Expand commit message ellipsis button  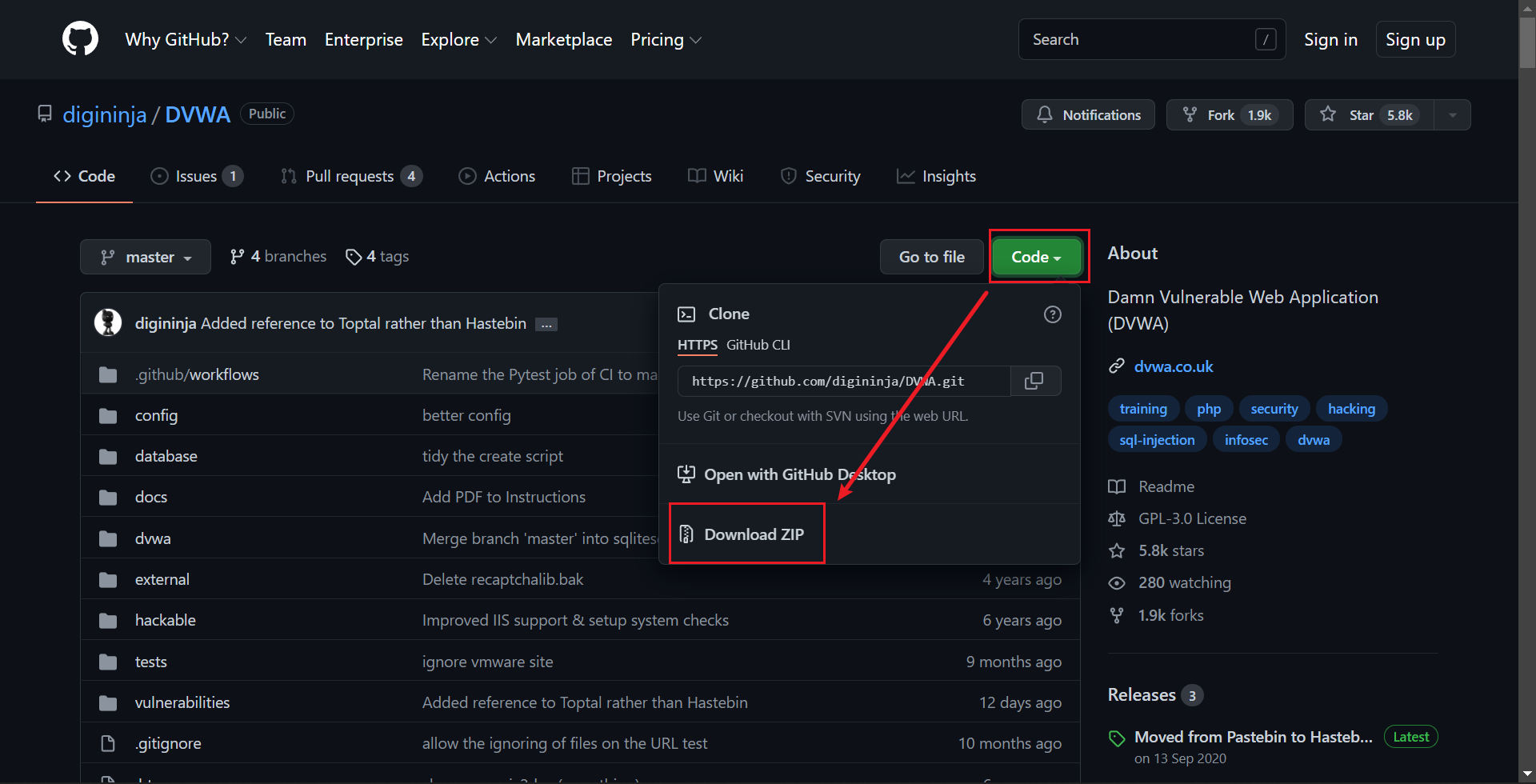(546, 324)
